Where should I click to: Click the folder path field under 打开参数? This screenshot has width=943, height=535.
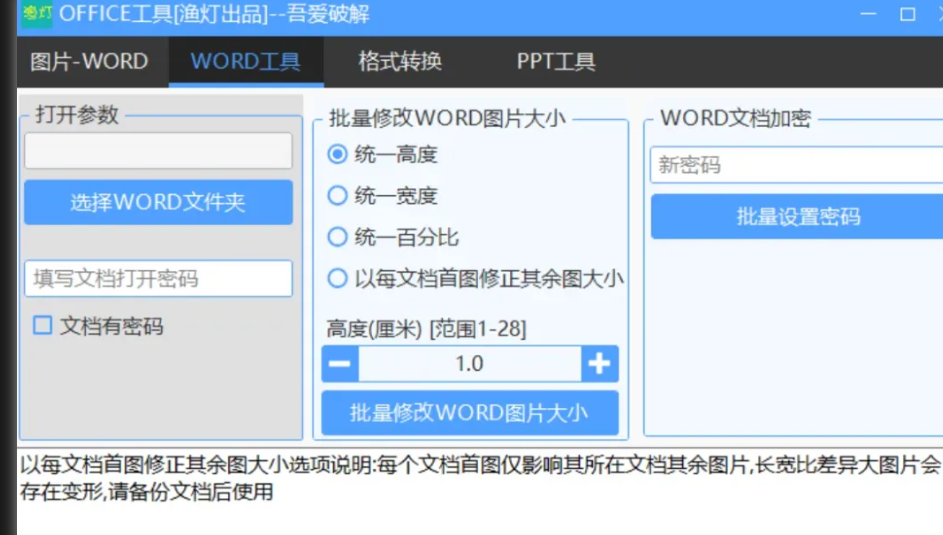click(x=158, y=150)
